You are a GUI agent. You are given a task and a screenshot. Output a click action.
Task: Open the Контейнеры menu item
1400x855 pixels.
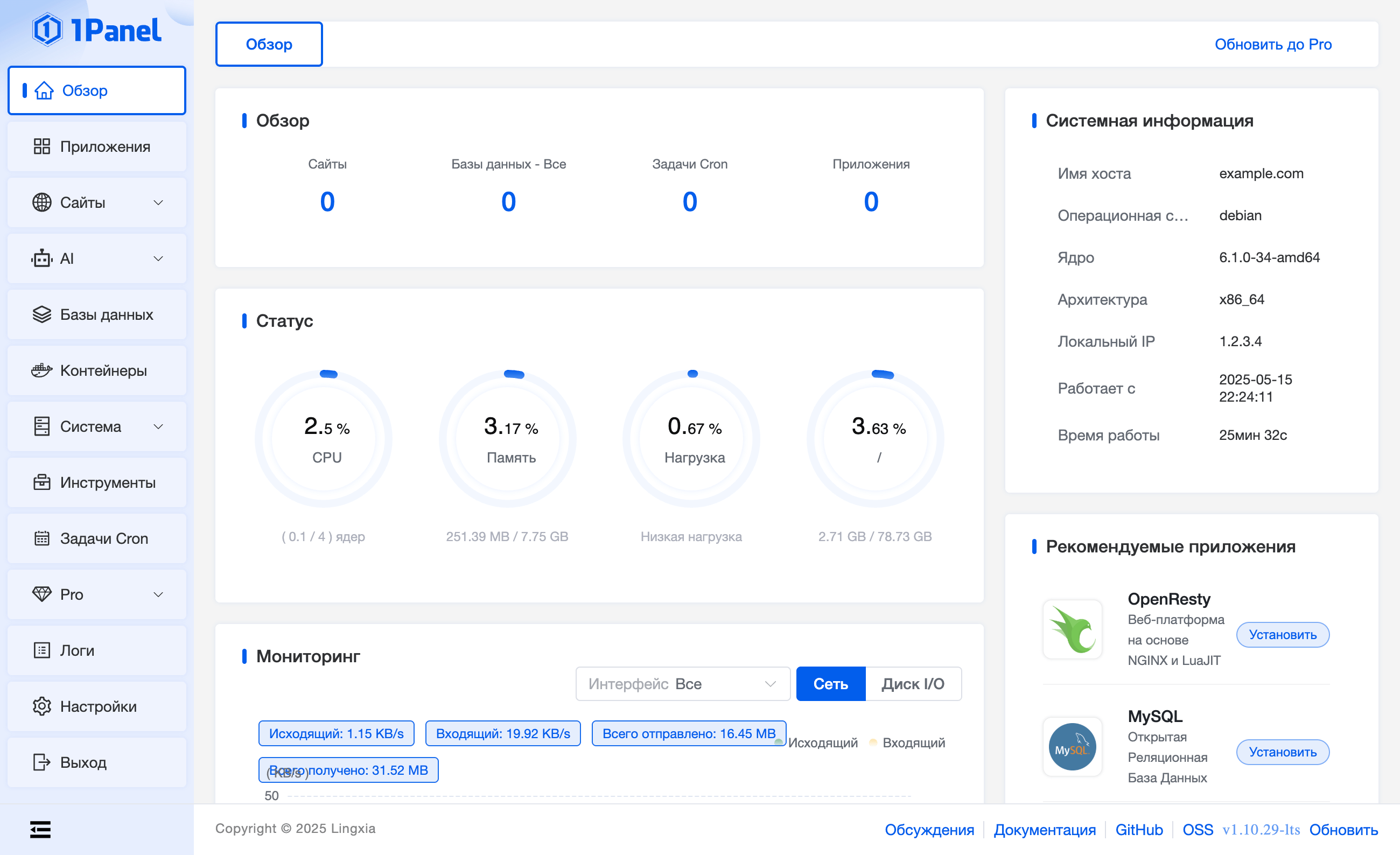pyautogui.click(x=96, y=370)
